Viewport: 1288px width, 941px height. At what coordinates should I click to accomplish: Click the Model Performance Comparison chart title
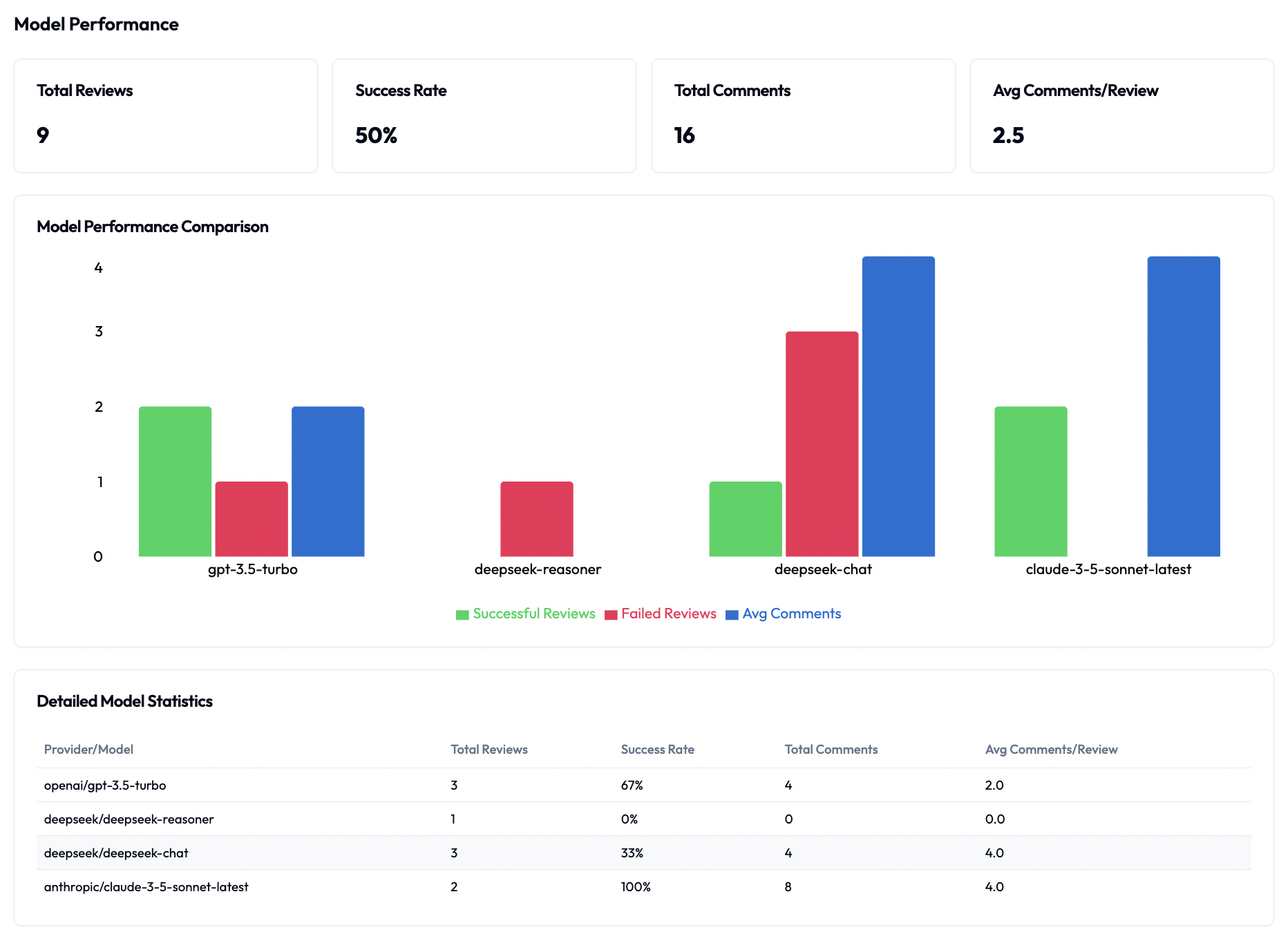tap(152, 227)
